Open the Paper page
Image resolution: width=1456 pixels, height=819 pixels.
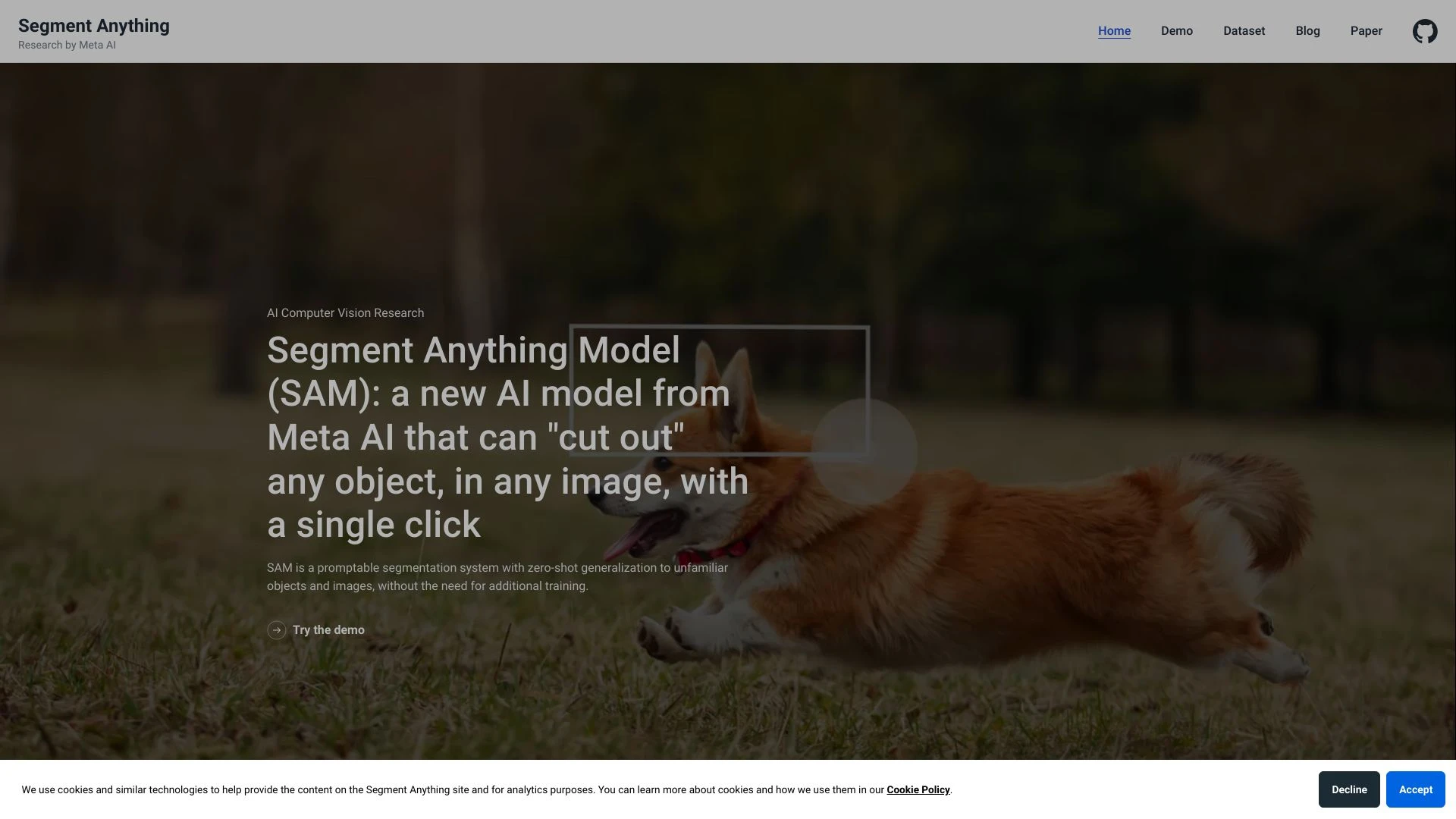[1366, 31]
